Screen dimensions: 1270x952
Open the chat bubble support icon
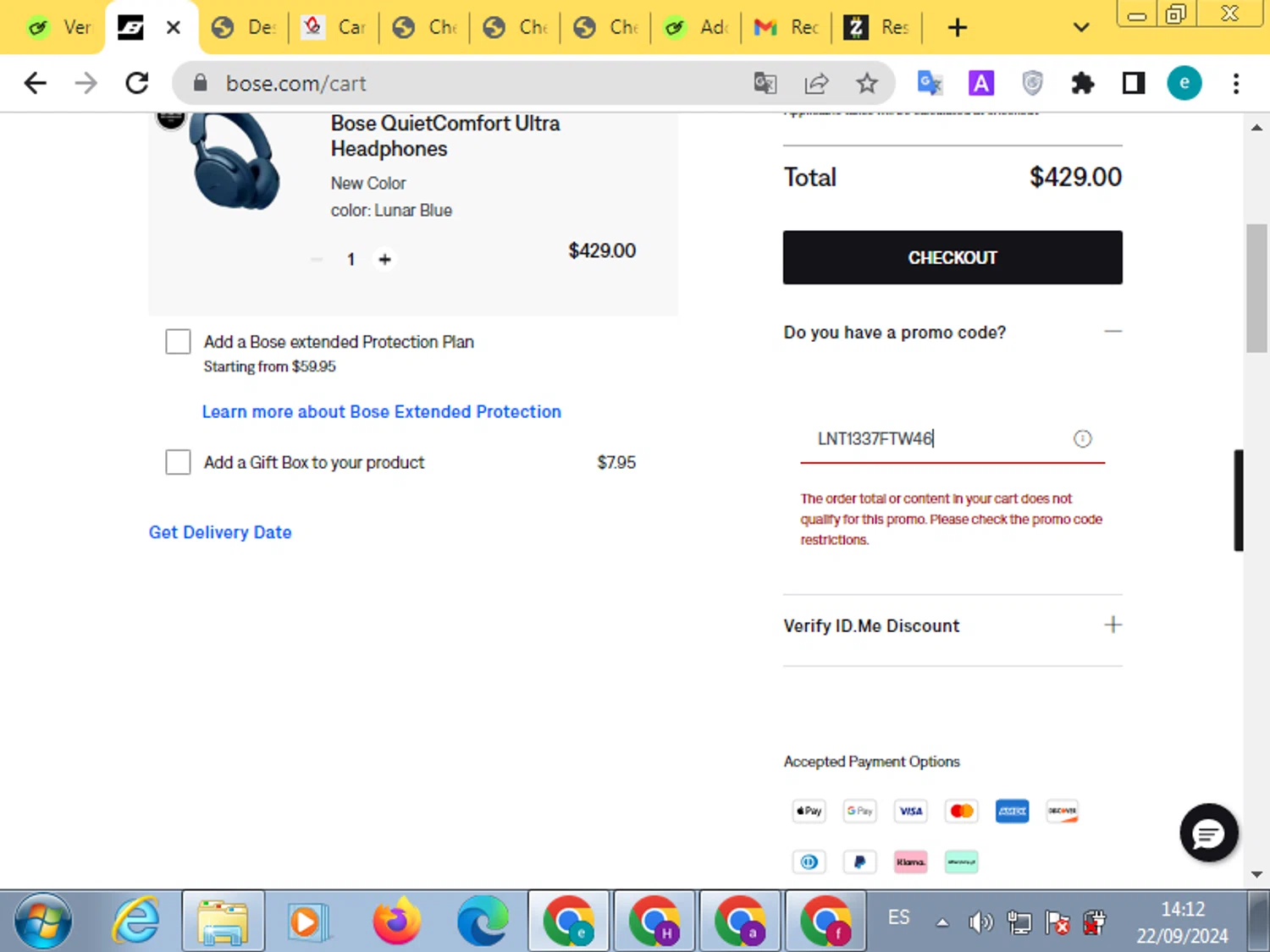pos(1208,833)
